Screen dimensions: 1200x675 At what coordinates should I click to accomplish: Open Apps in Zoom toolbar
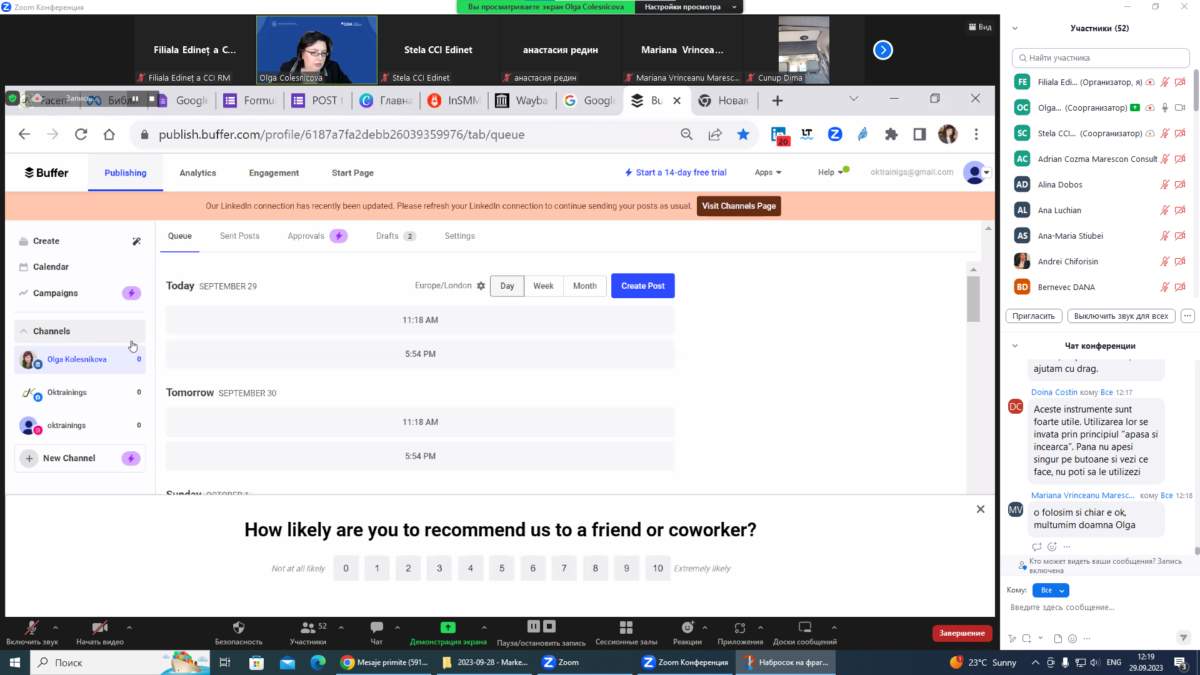click(740, 631)
